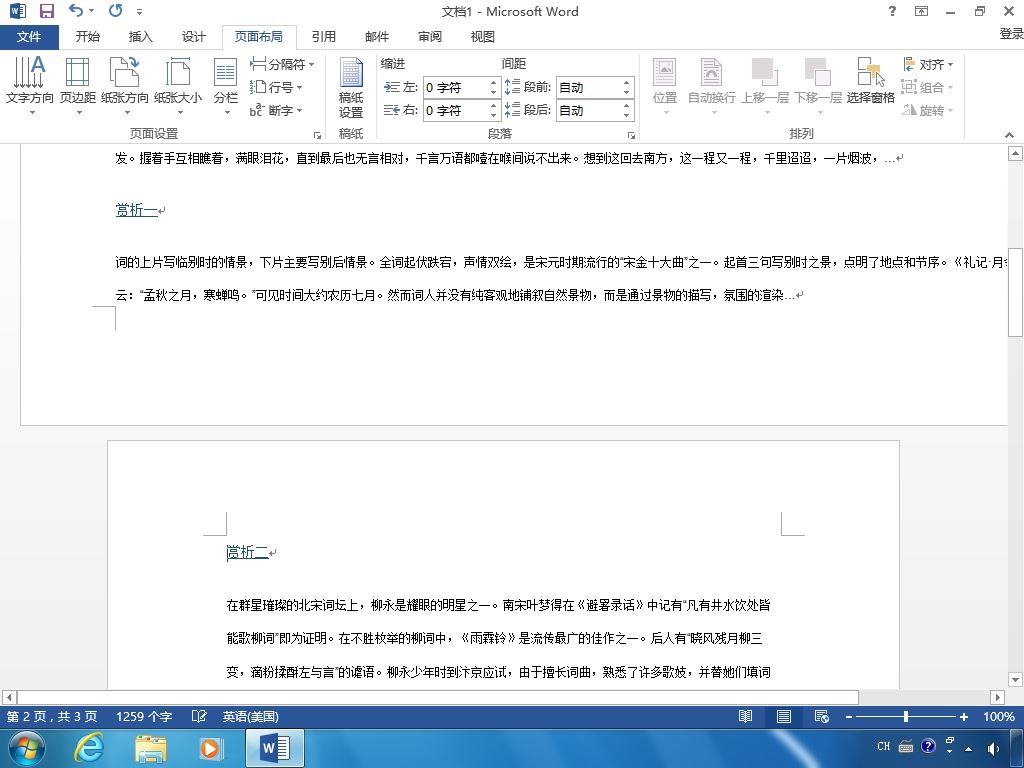Viewport: 1024px width, 768px height.
Task: Click the Sign in (登录) link
Action: [1011, 33]
